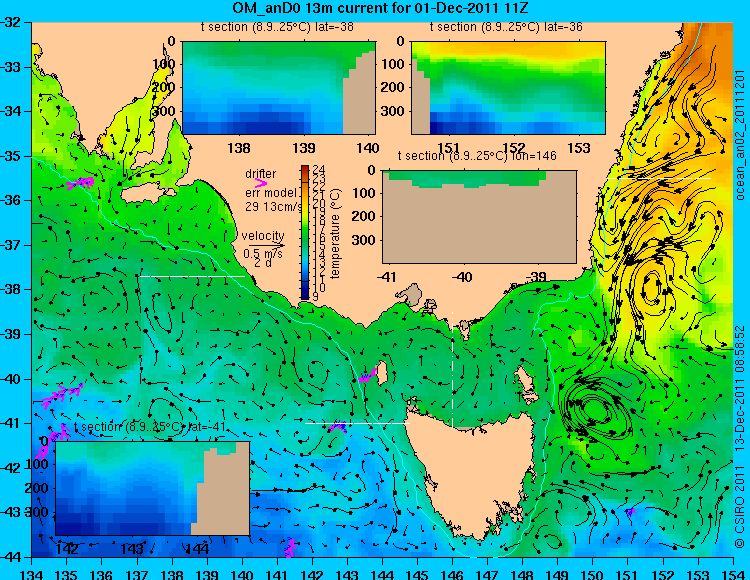Click '142' under the lat=-41 inset
The height and width of the screenshot is (580, 750).
(x=67, y=549)
